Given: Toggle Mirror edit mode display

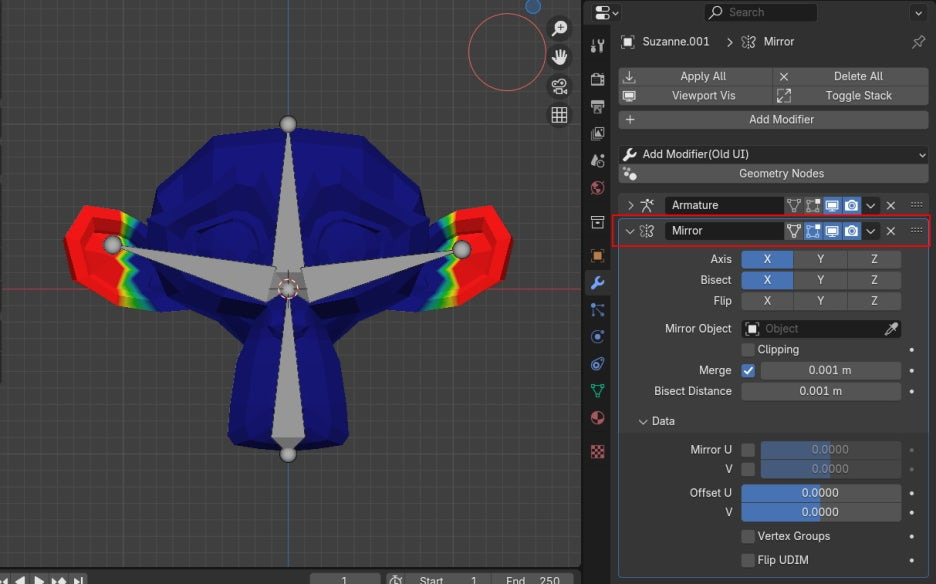Looking at the screenshot, I should [x=812, y=230].
